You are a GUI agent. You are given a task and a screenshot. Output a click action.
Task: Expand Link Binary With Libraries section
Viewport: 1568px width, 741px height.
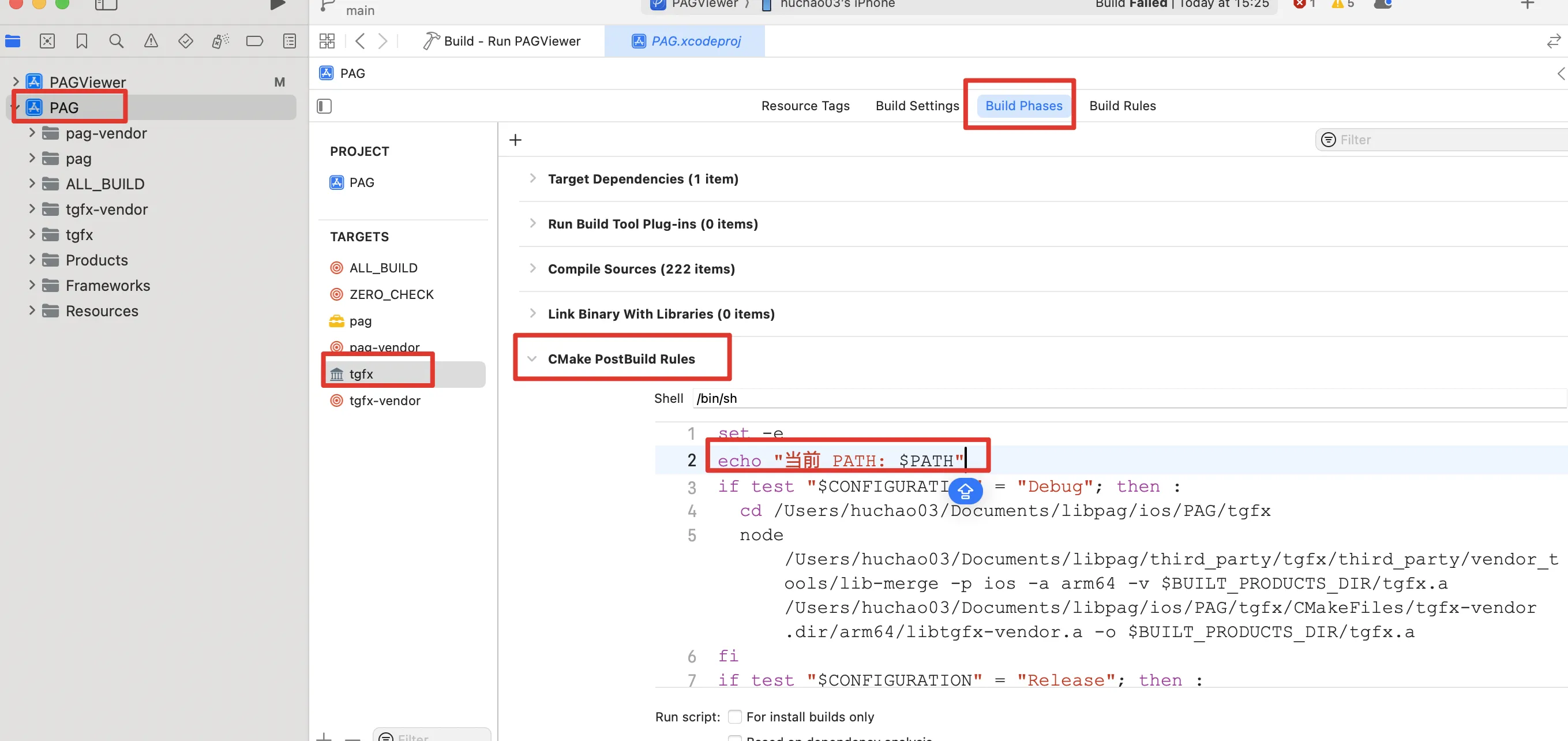coord(532,313)
